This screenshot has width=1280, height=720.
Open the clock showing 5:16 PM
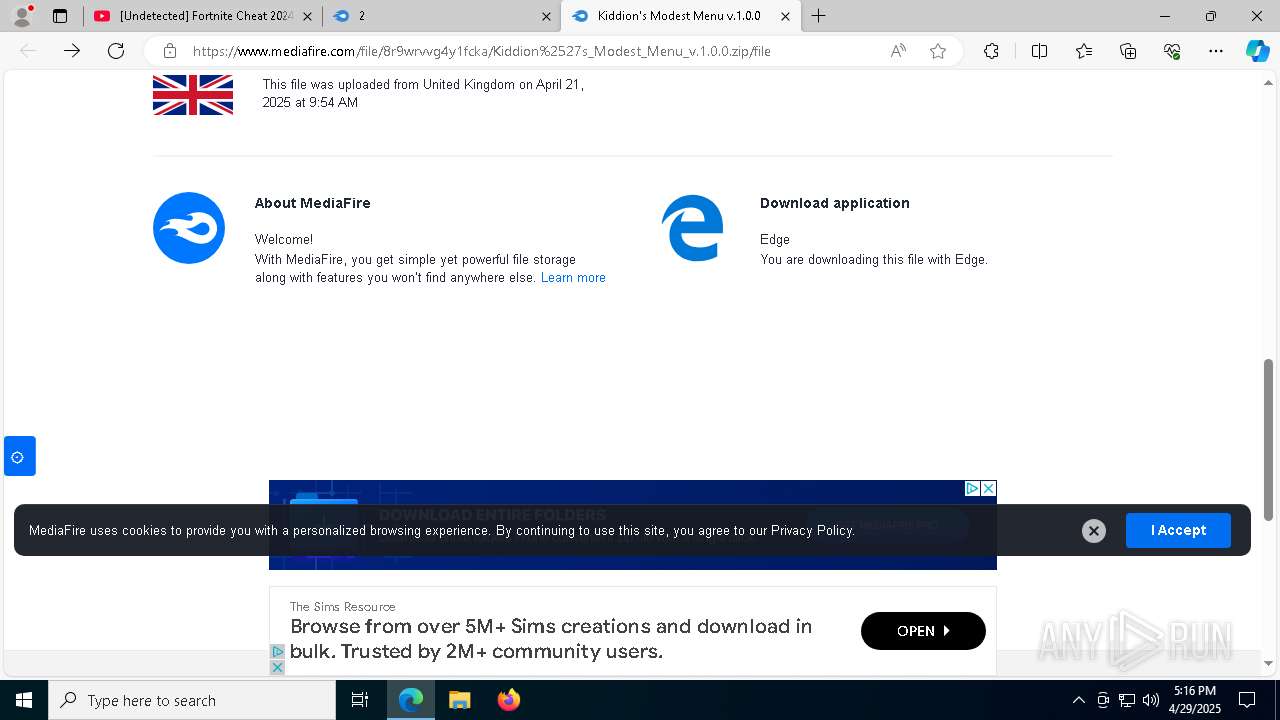pos(1195,699)
